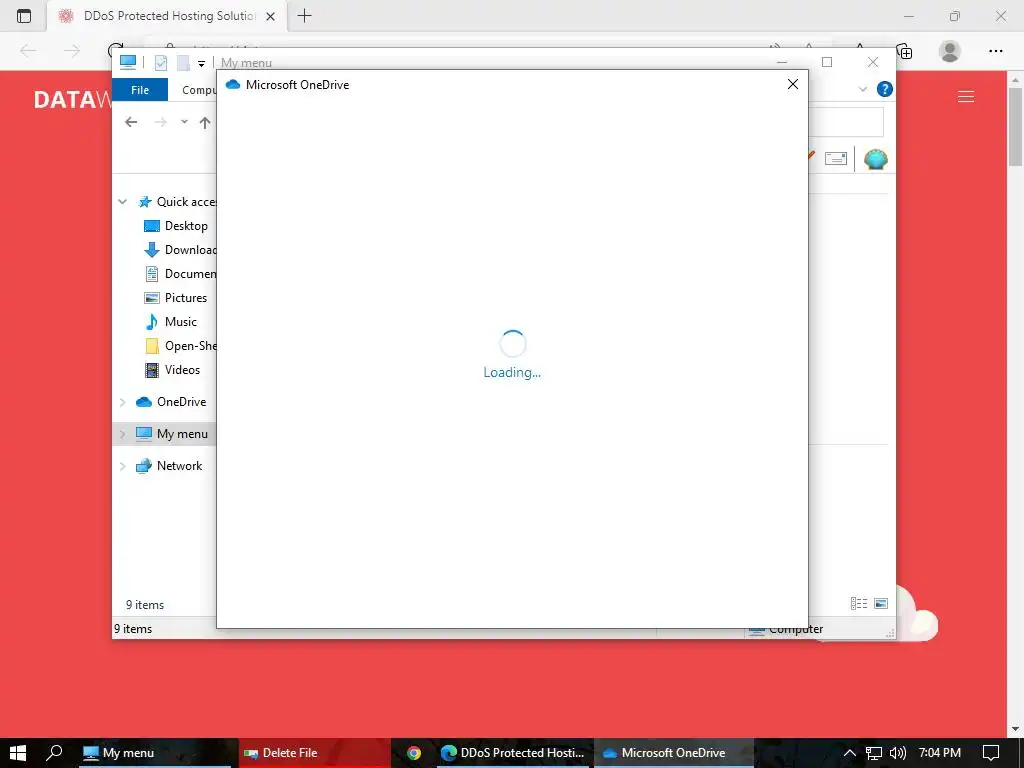Open Explorer help via question mark icon
Screen dimensions: 1024x768
coord(884,89)
